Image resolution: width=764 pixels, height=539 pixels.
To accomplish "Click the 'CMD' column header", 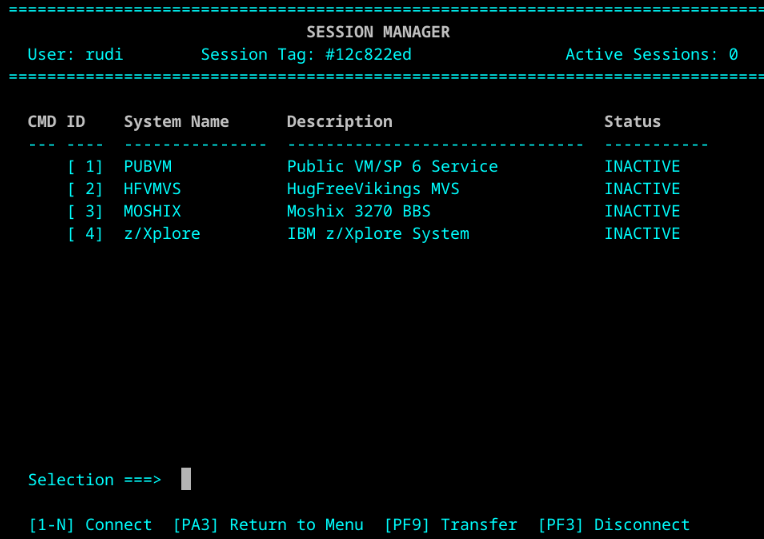I will click(x=42, y=122).
